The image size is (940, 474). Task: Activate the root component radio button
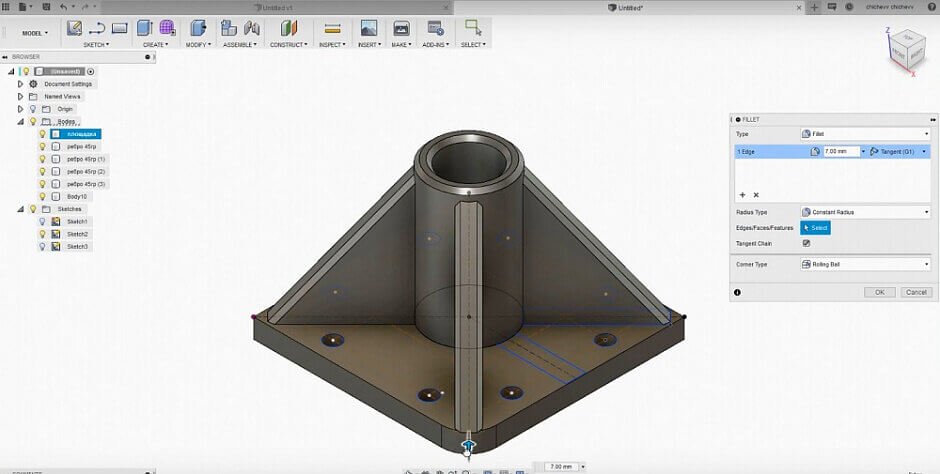pyautogui.click(x=91, y=71)
